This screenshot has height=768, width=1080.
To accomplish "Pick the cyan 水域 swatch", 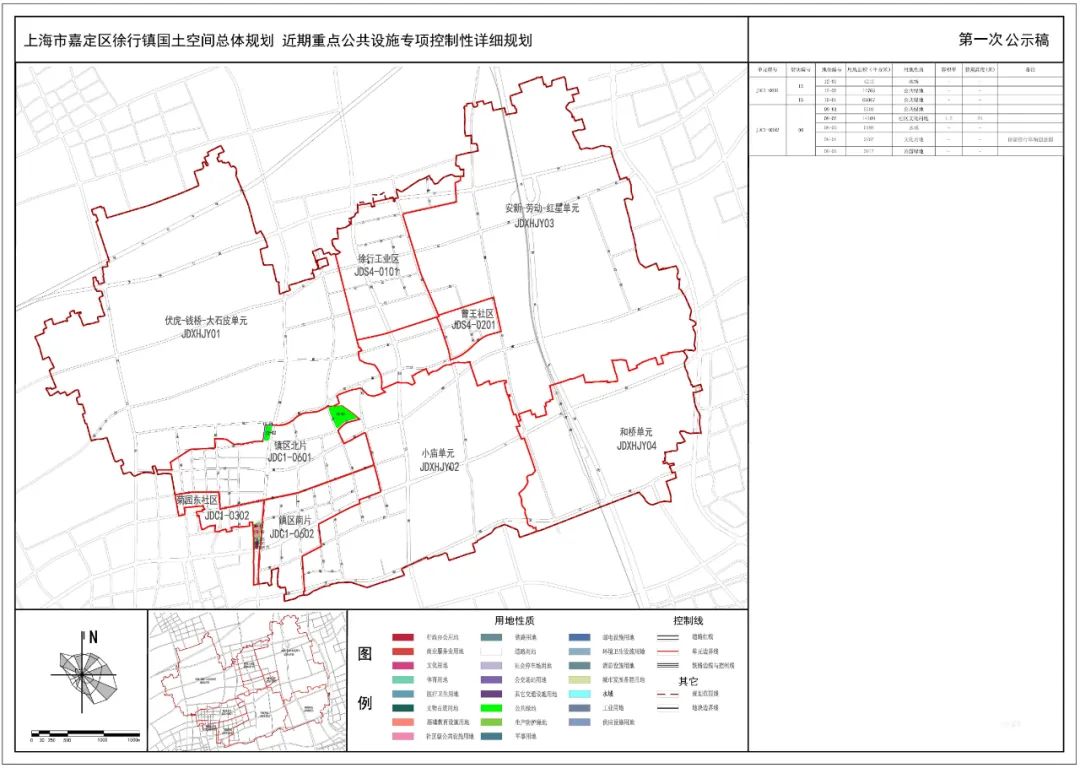I will coord(579,694).
